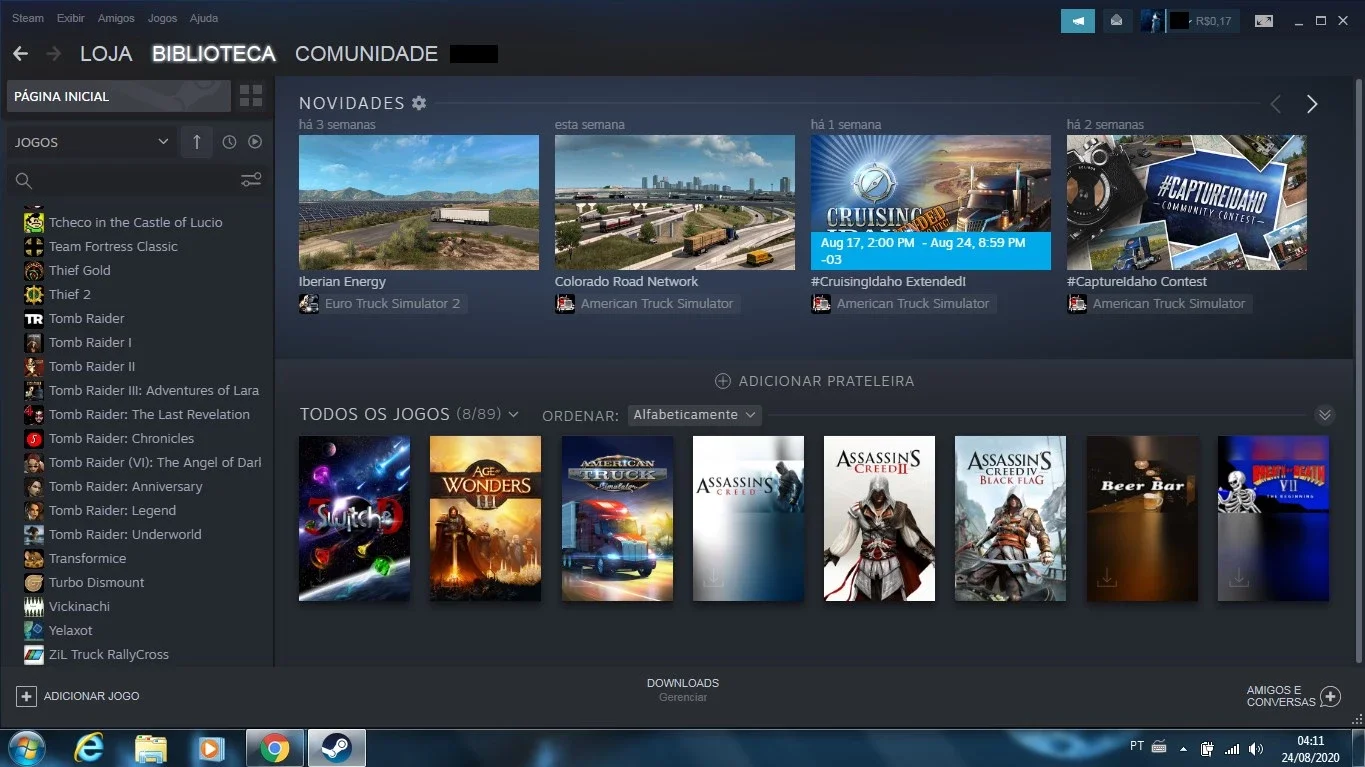Toggle show ready-to-play games icon
The width and height of the screenshot is (1365, 767).
pyautogui.click(x=255, y=142)
